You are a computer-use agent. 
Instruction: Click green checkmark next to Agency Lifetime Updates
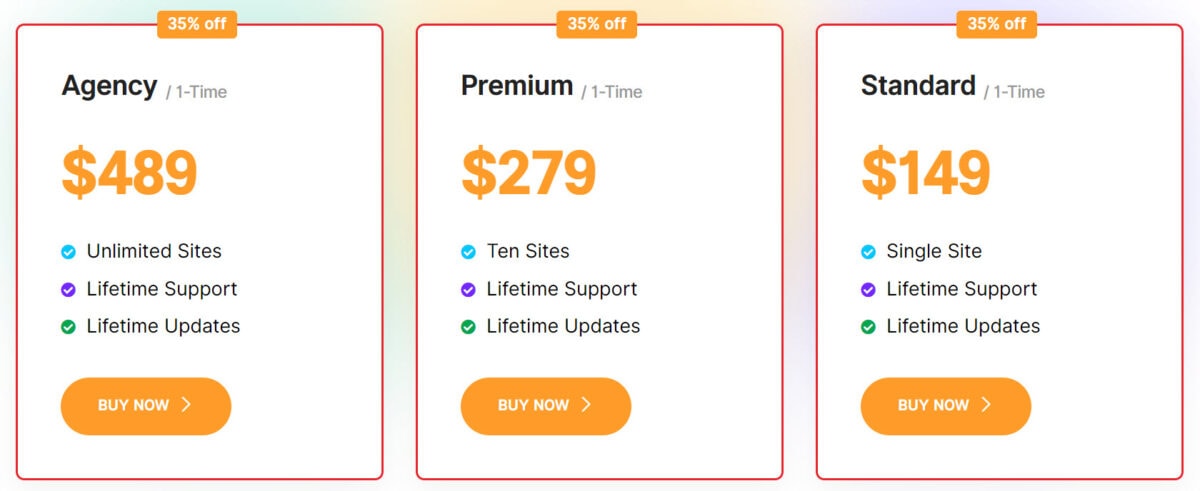click(68, 327)
